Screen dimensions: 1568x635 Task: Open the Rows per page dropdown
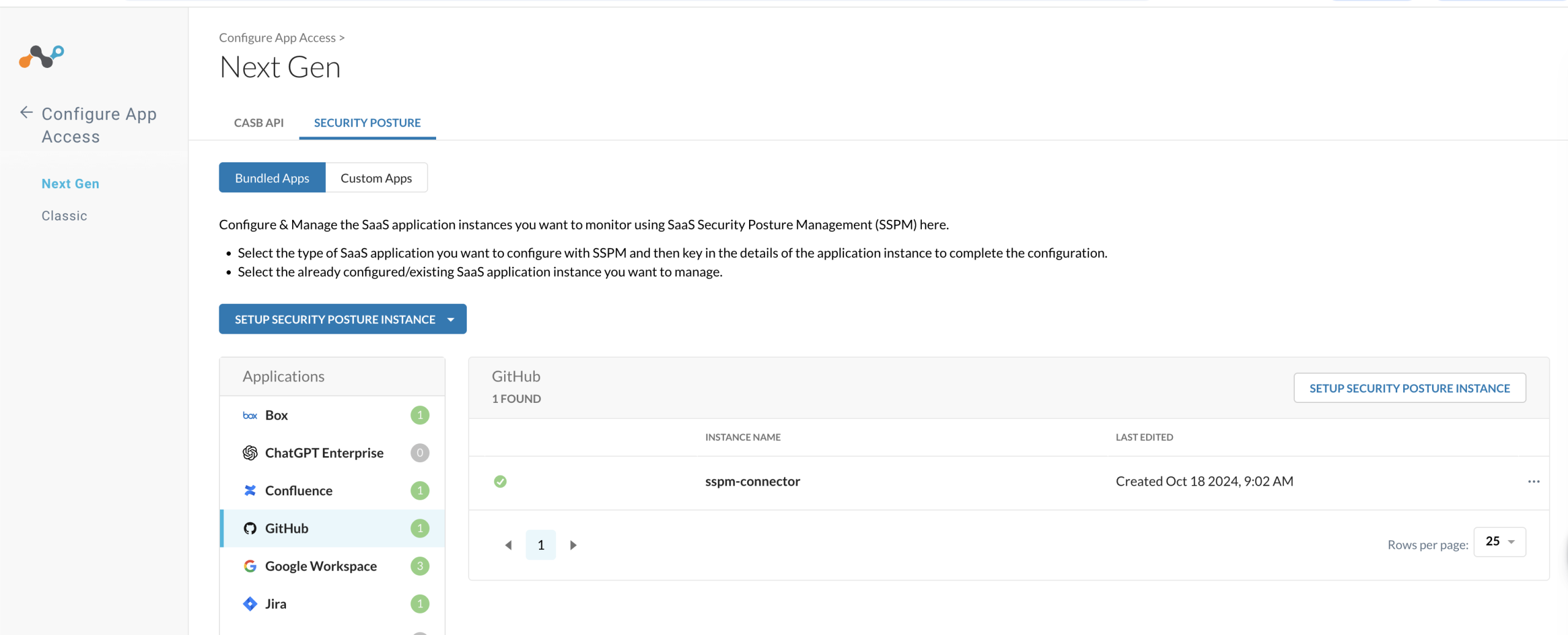tap(1499, 542)
